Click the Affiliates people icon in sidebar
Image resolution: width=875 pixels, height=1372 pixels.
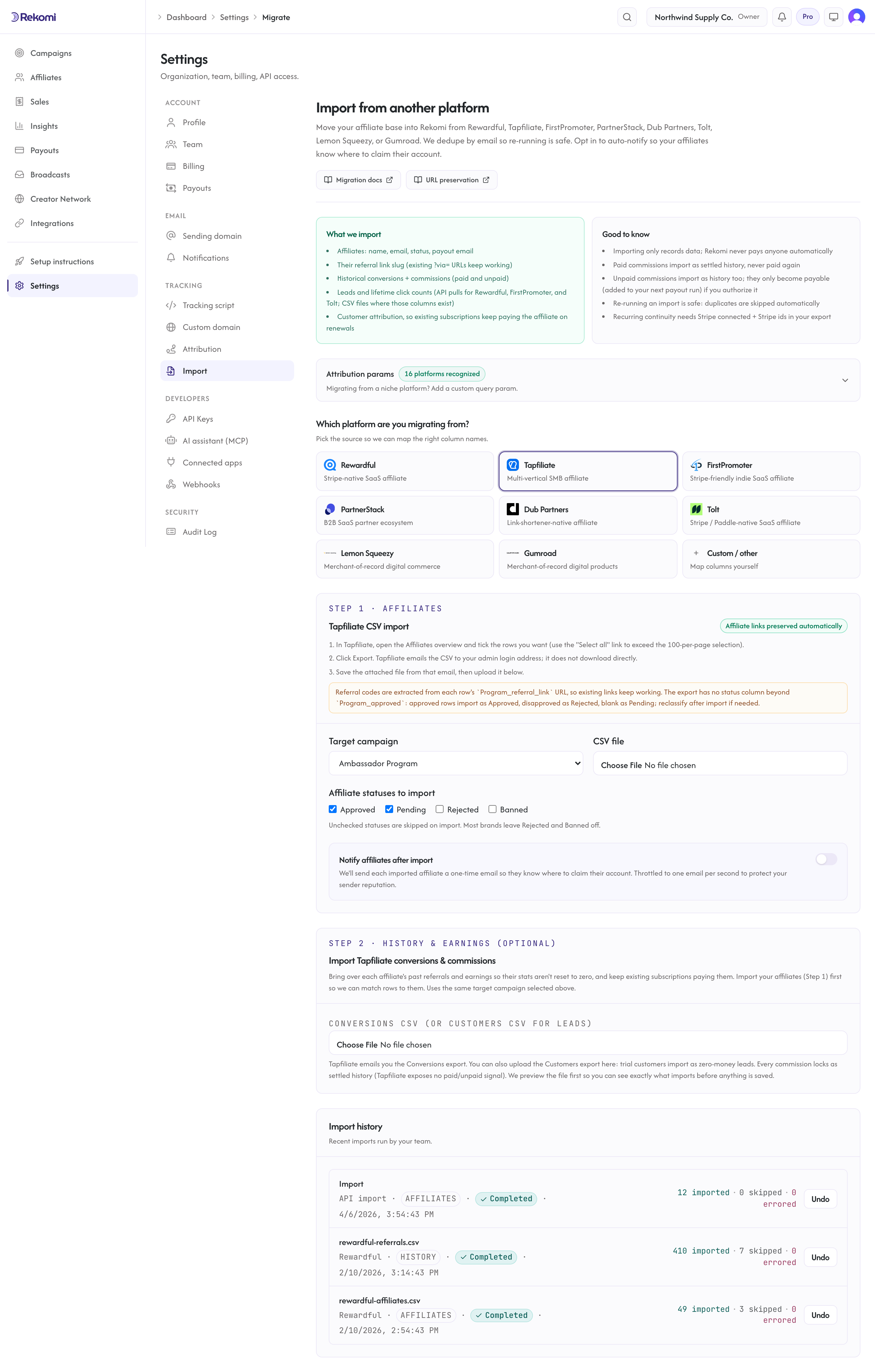(x=19, y=77)
